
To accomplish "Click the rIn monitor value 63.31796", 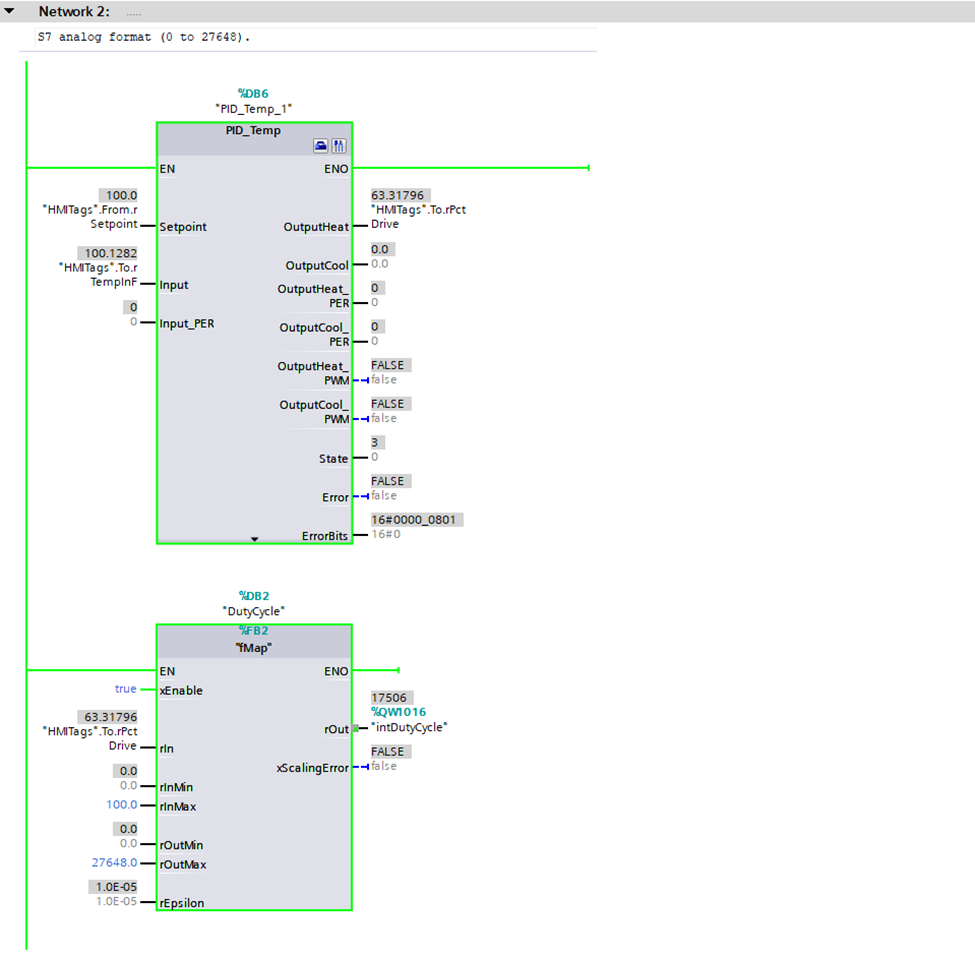I will click(x=108, y=717).
